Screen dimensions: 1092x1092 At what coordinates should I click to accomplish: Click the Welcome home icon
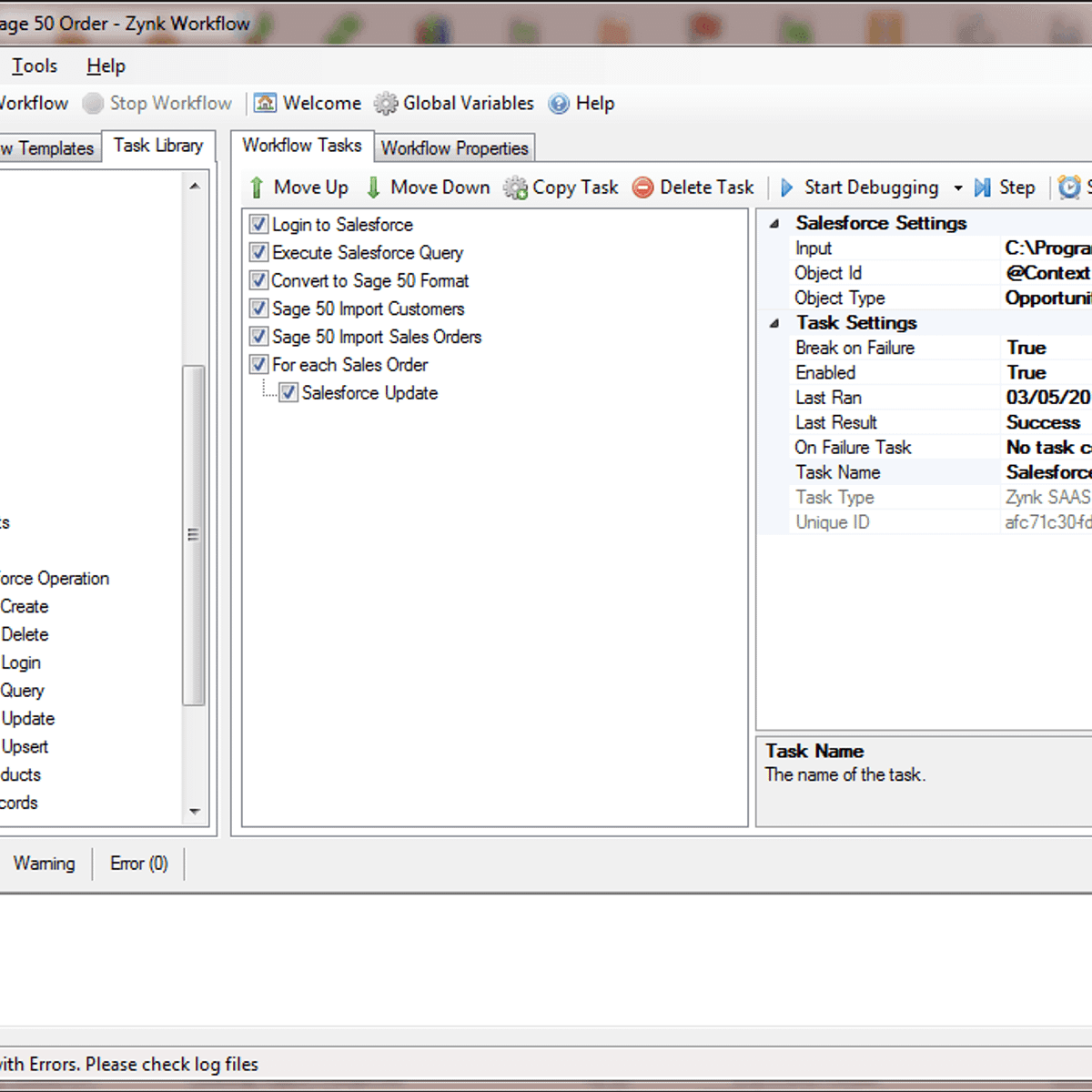click(x=265, y=104)
